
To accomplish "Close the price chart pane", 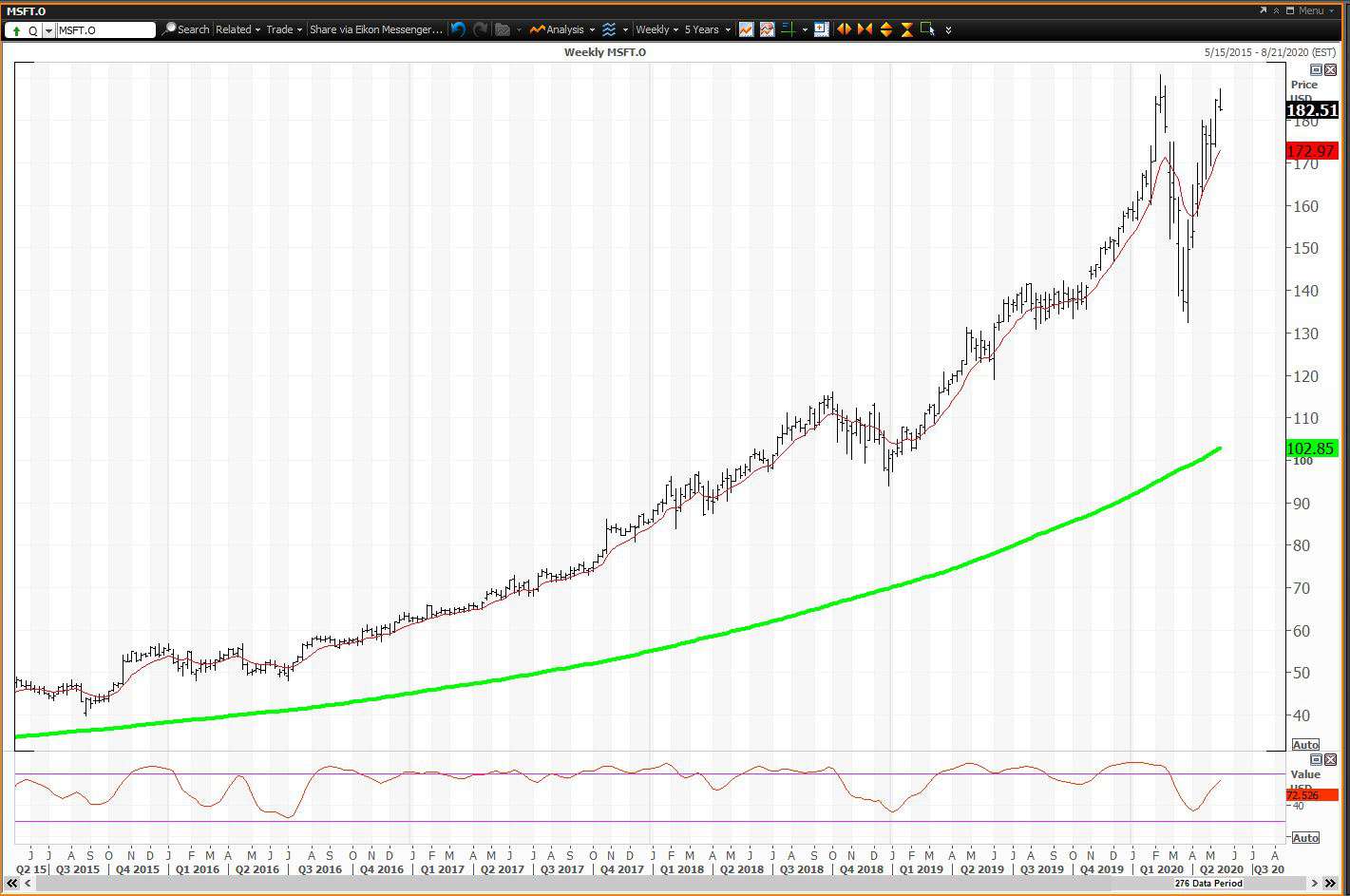I will click(x=1330, y=70).
